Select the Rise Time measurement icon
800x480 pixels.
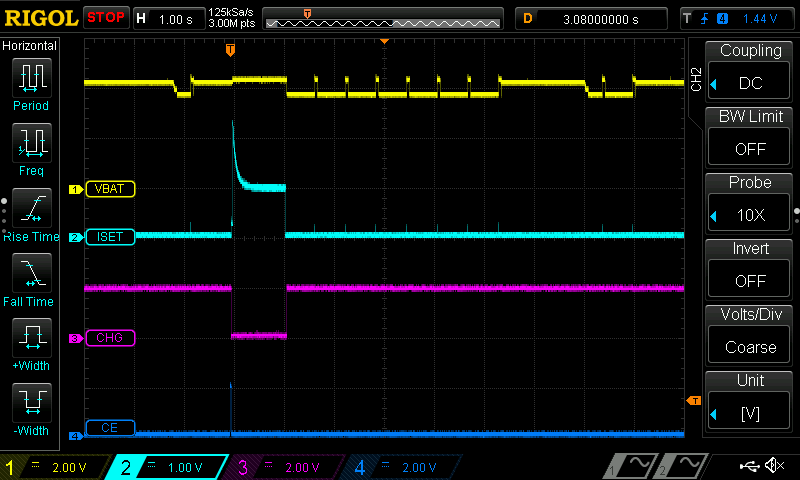coord(32,208)
